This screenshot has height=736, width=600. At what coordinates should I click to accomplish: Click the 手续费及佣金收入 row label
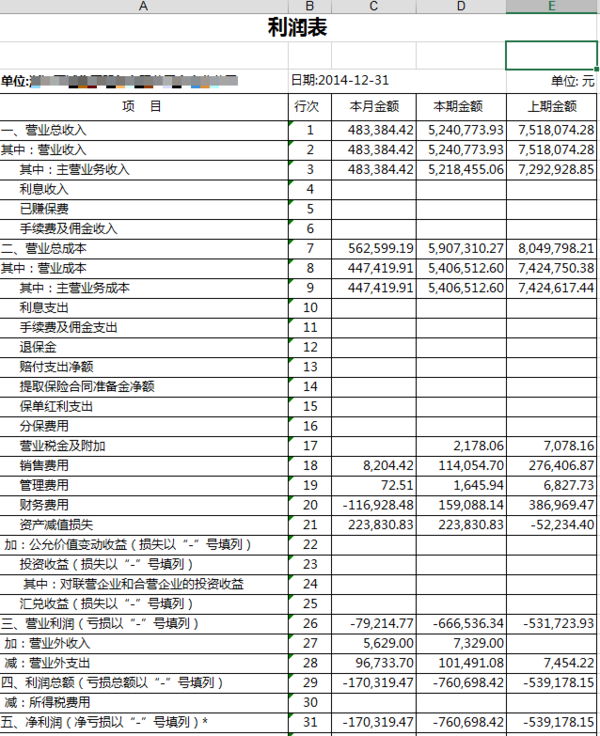[69, 229]
